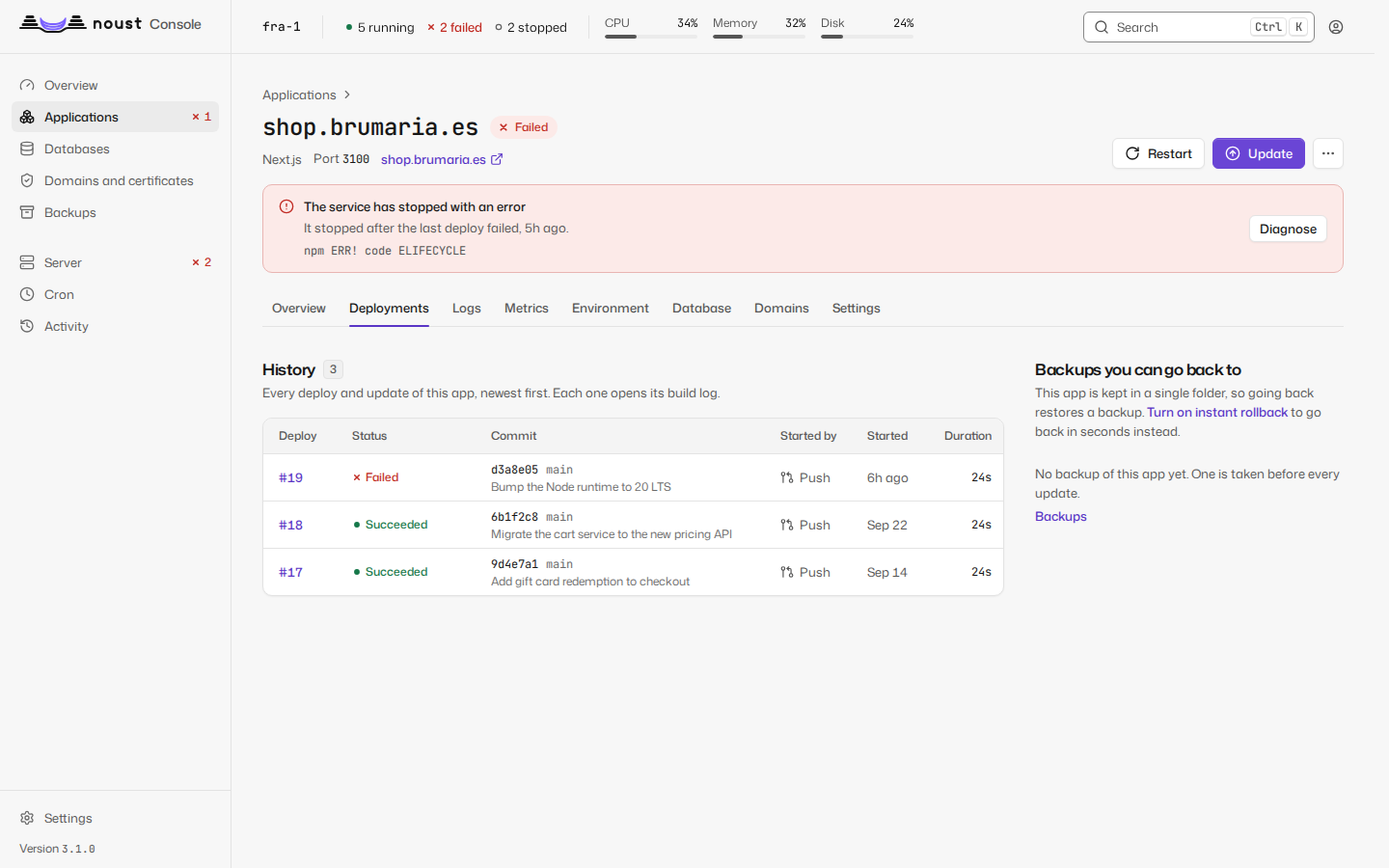This screenshot has width=1389, height=868.
Task: Switch to the Overview tab
Action: tap(299, 309)
